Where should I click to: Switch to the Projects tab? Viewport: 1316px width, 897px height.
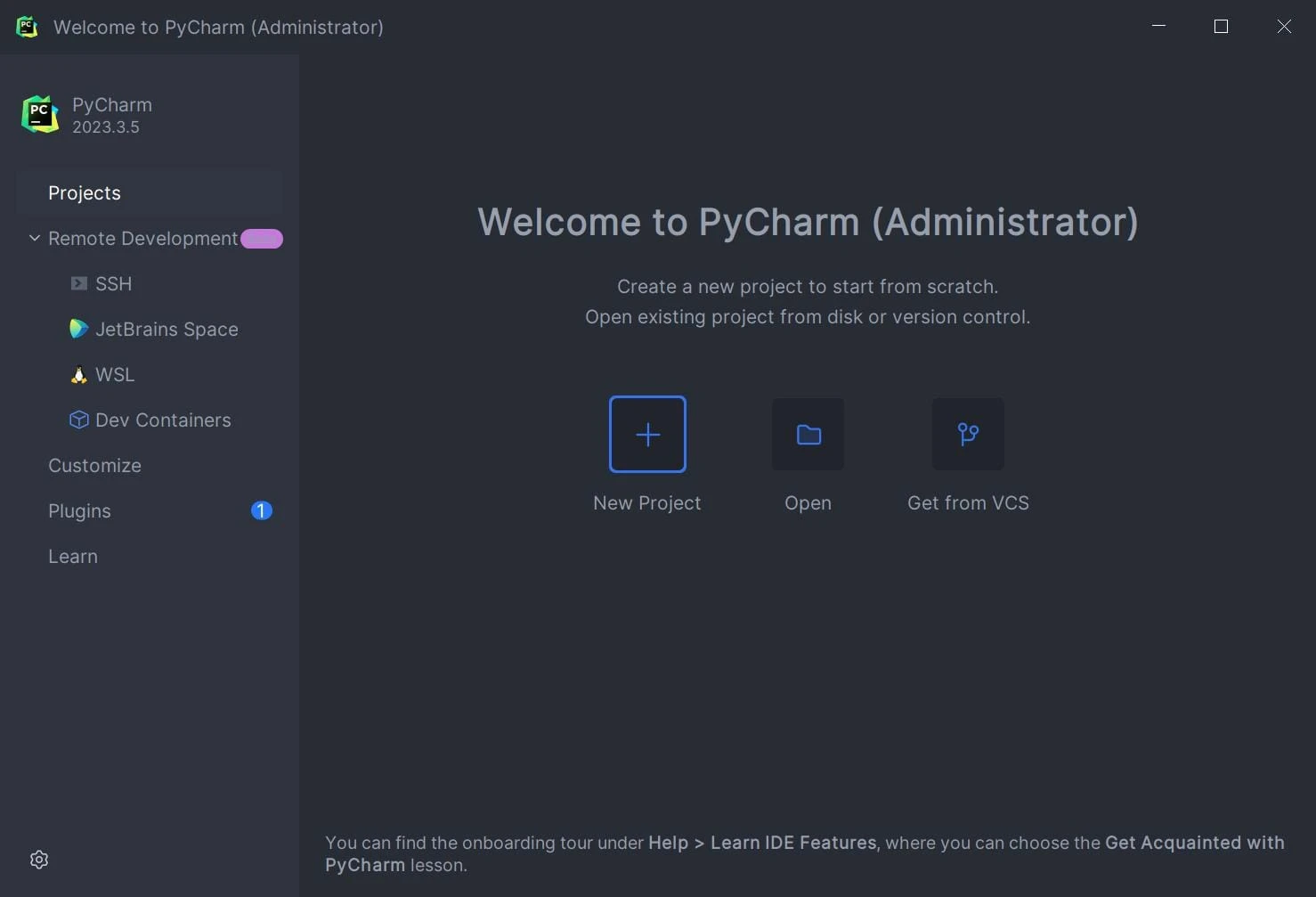coord(85,192)
